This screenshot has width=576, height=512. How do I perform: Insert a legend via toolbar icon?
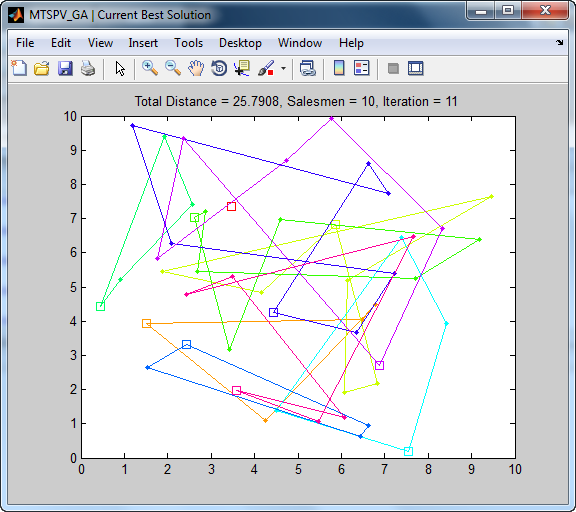point(361,68)
